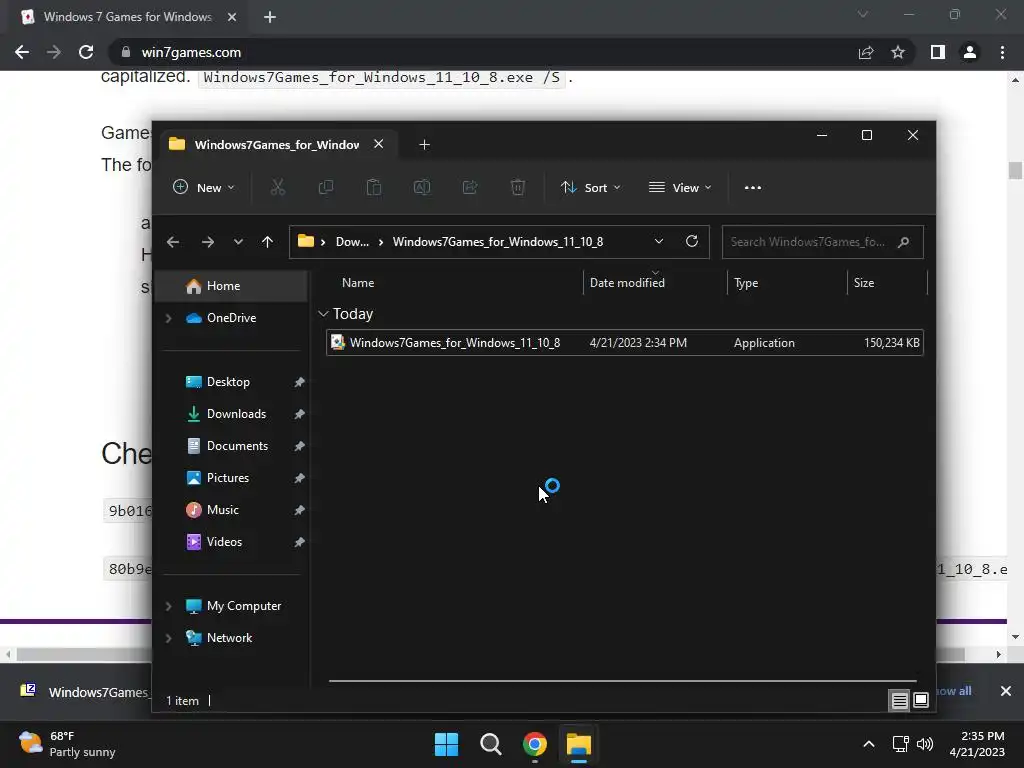This screenshot has height=768, width=1024.
Task: Open clock and date in taskbar
Action: 977,744
